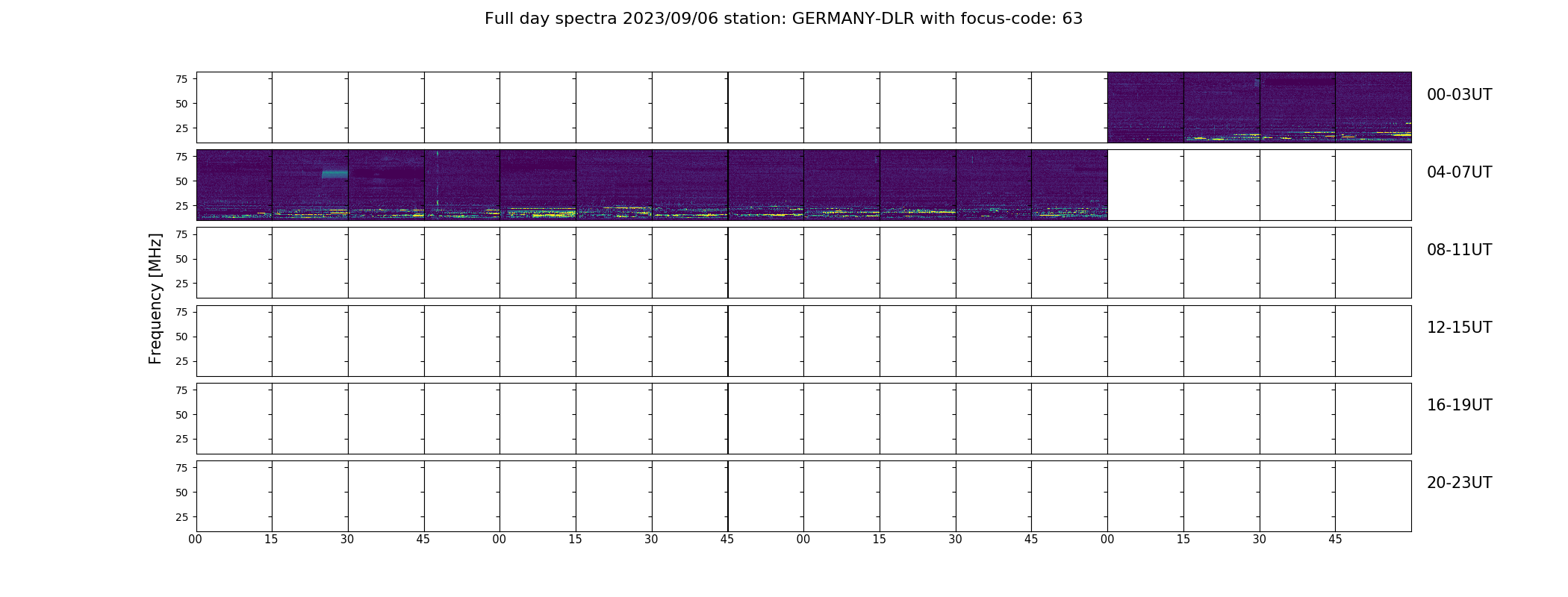The width and height of the screenshot is (1568, 597).
Task: Click the '50' tick label of the 12-15UT row
Action: click(x=181, y=337)
